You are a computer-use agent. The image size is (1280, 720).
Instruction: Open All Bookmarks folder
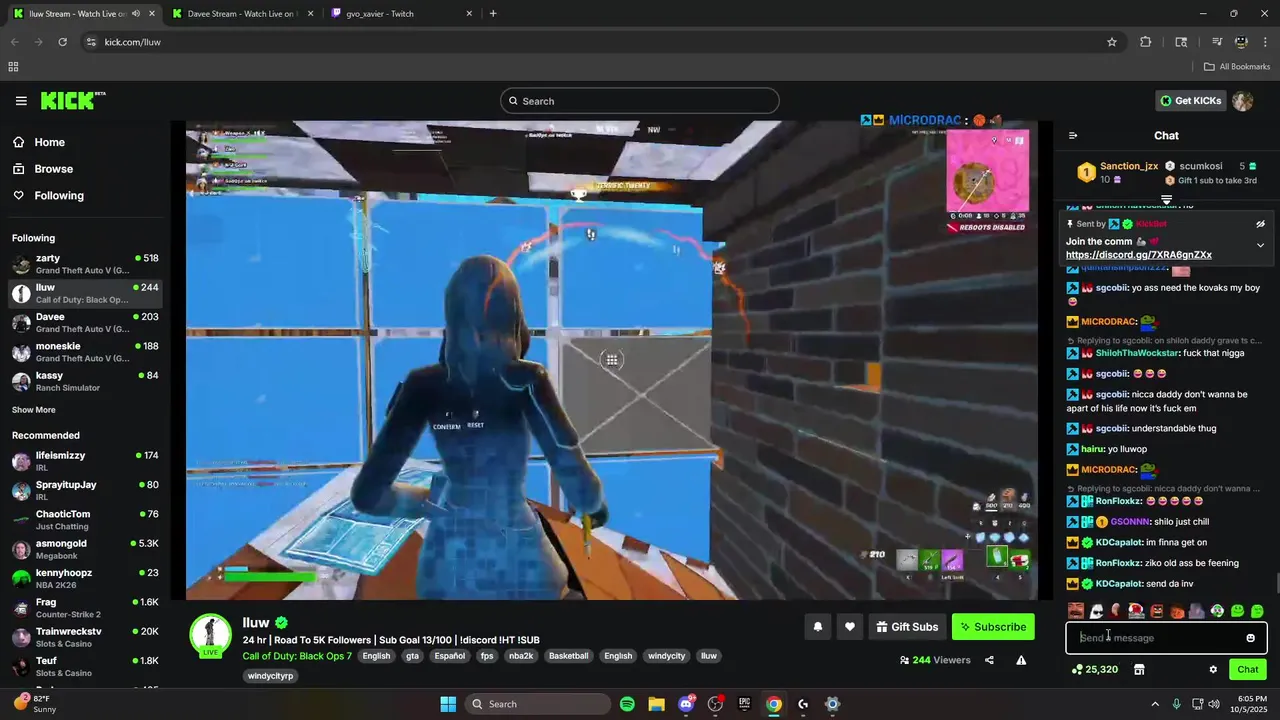point(1237,67)
